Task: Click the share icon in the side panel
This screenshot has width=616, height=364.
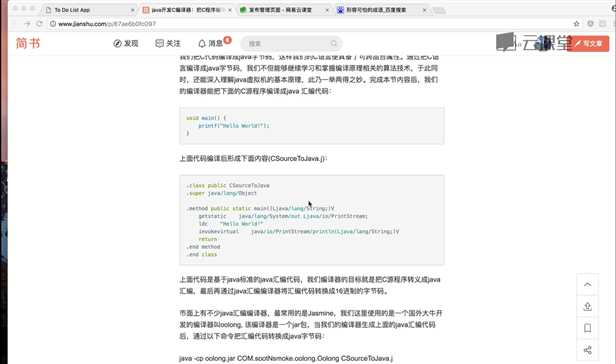Action: [588, 350]
